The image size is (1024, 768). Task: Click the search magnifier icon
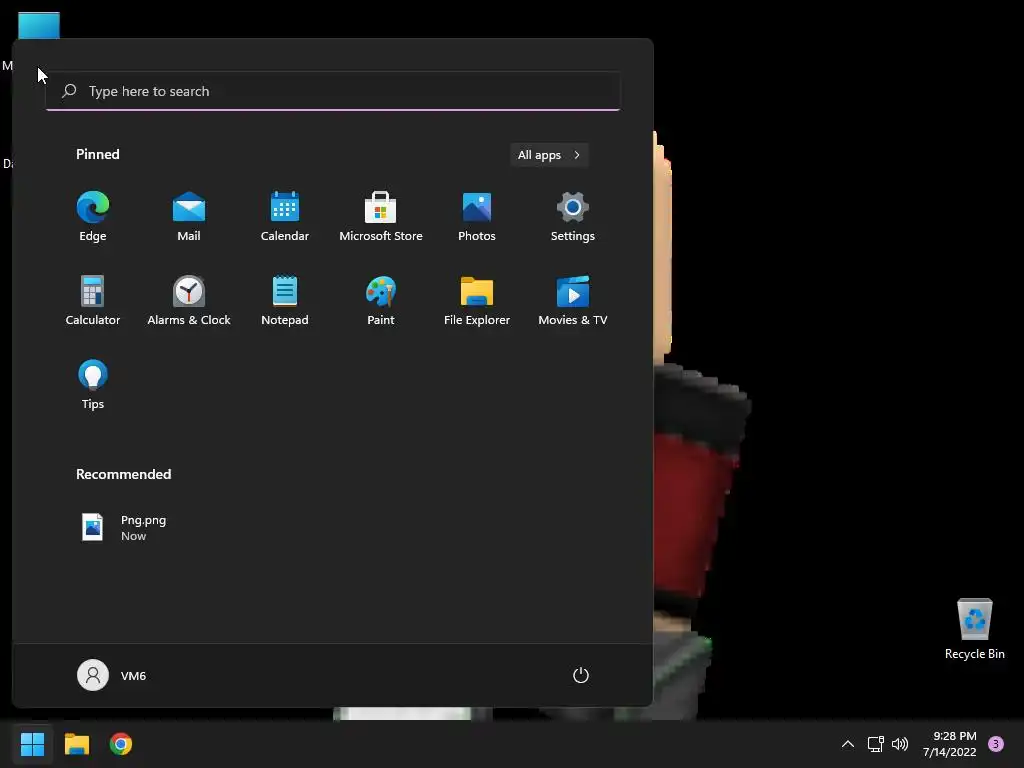69,91
